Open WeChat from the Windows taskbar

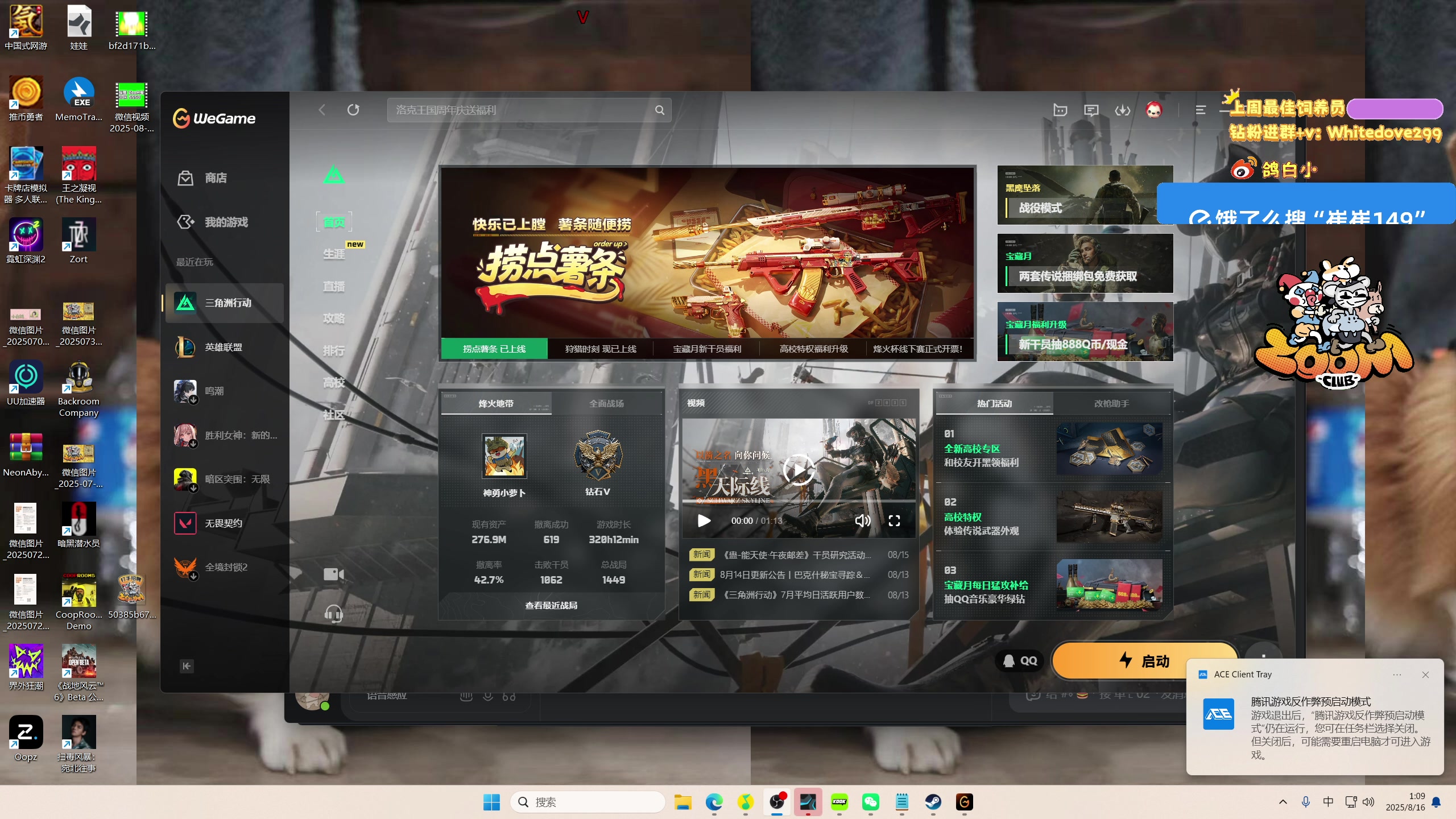(871, 802)
